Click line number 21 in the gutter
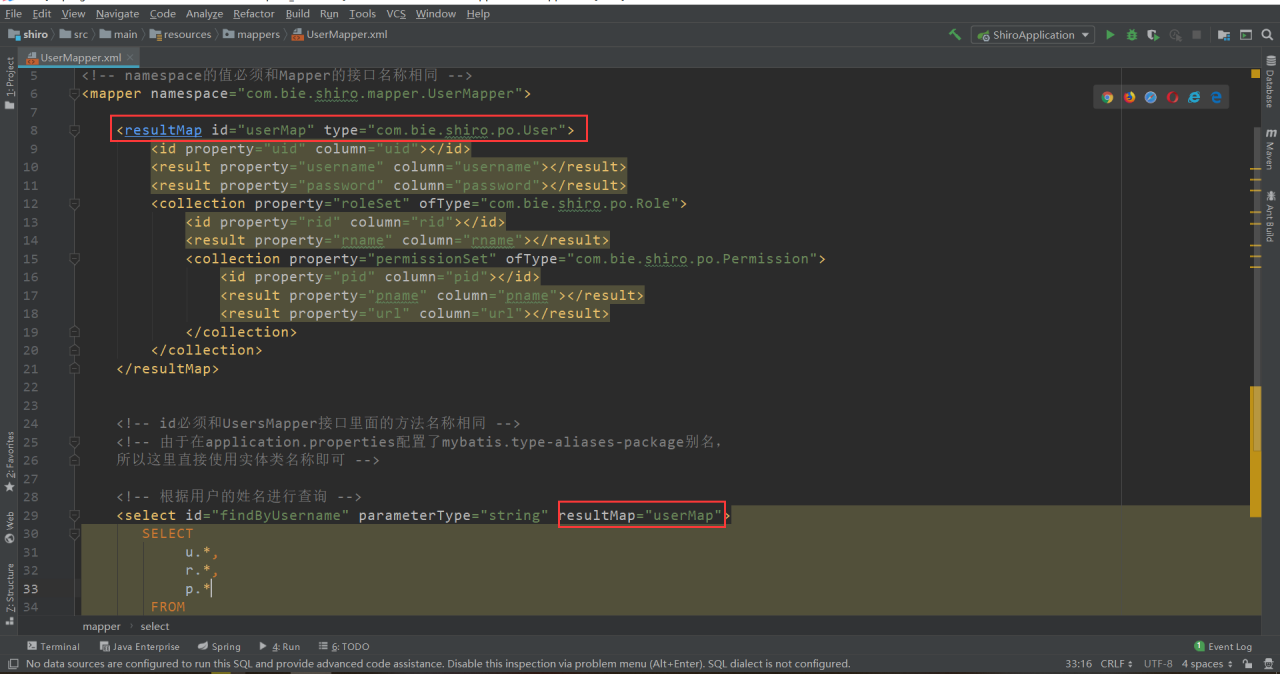1280x674 pixels. pyautogui.click(x=30, y=369)
